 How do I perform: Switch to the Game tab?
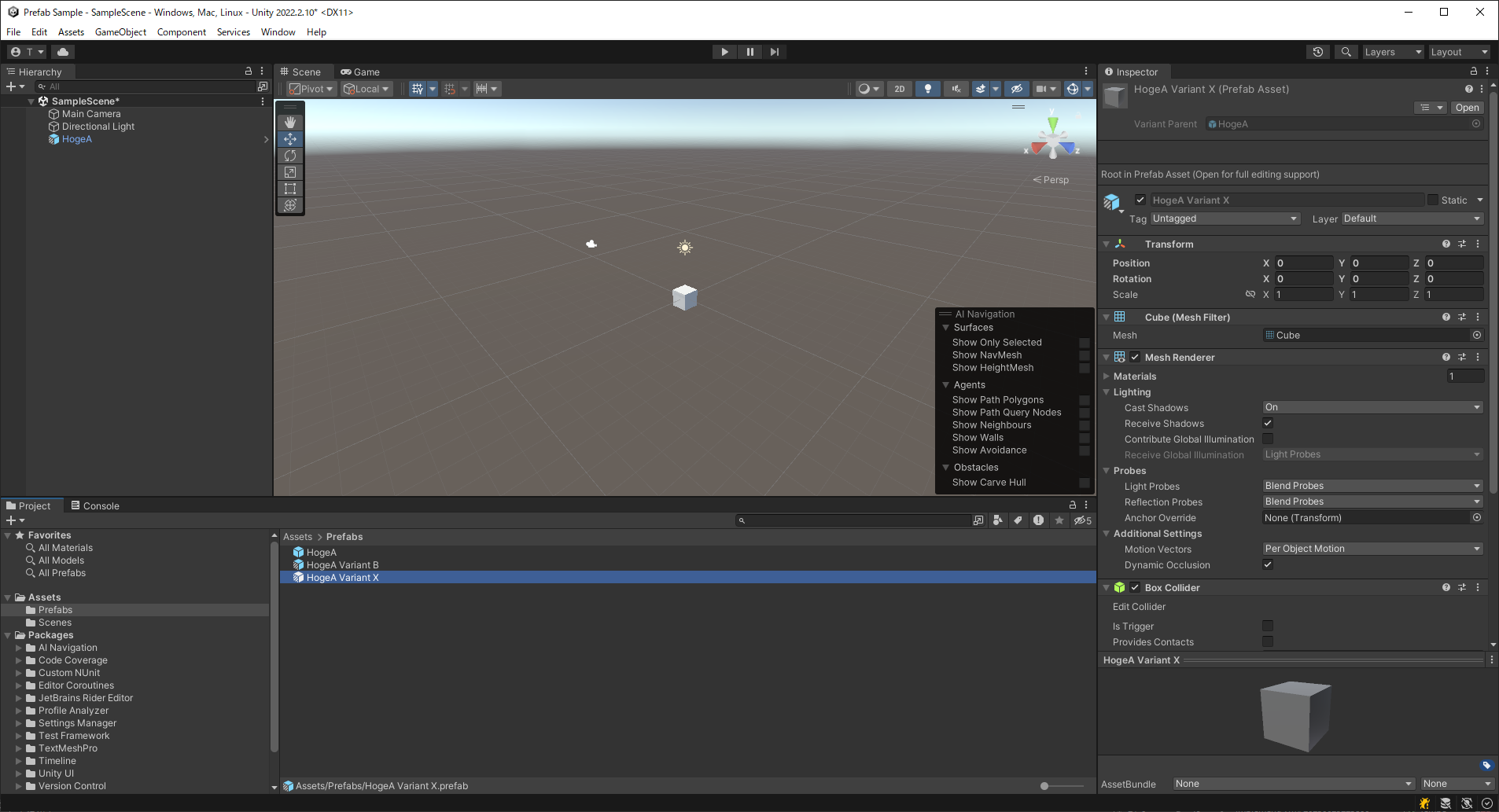click(x=360, y=72)
